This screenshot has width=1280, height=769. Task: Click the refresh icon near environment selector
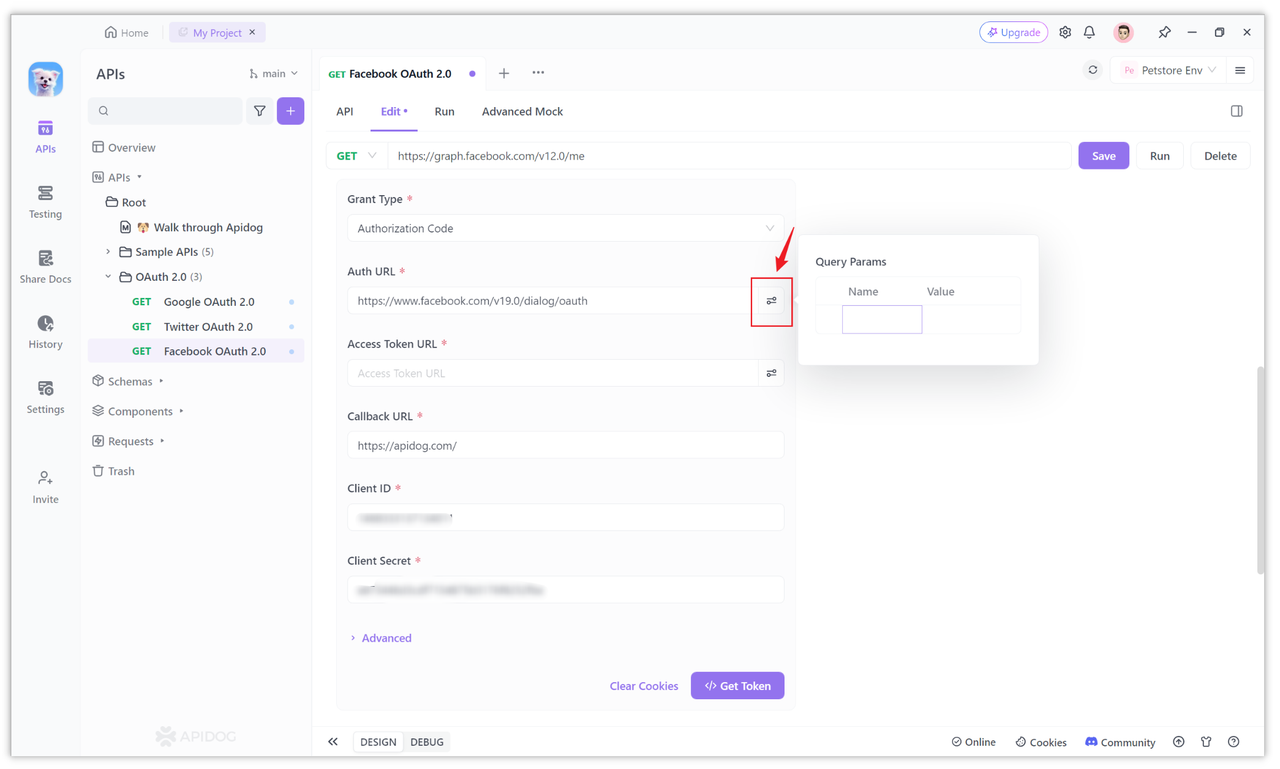pos(1093,71)
